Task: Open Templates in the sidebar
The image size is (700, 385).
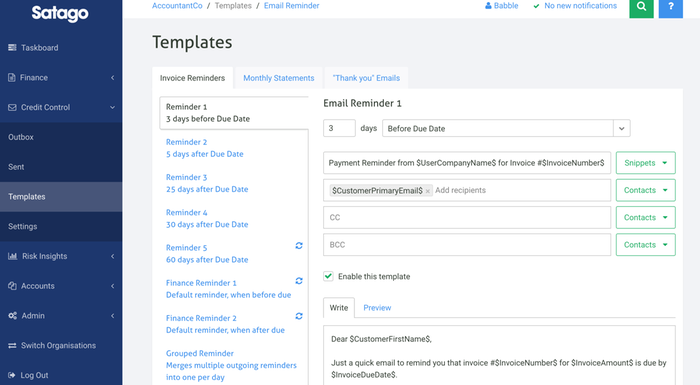Action: point(61,197)
